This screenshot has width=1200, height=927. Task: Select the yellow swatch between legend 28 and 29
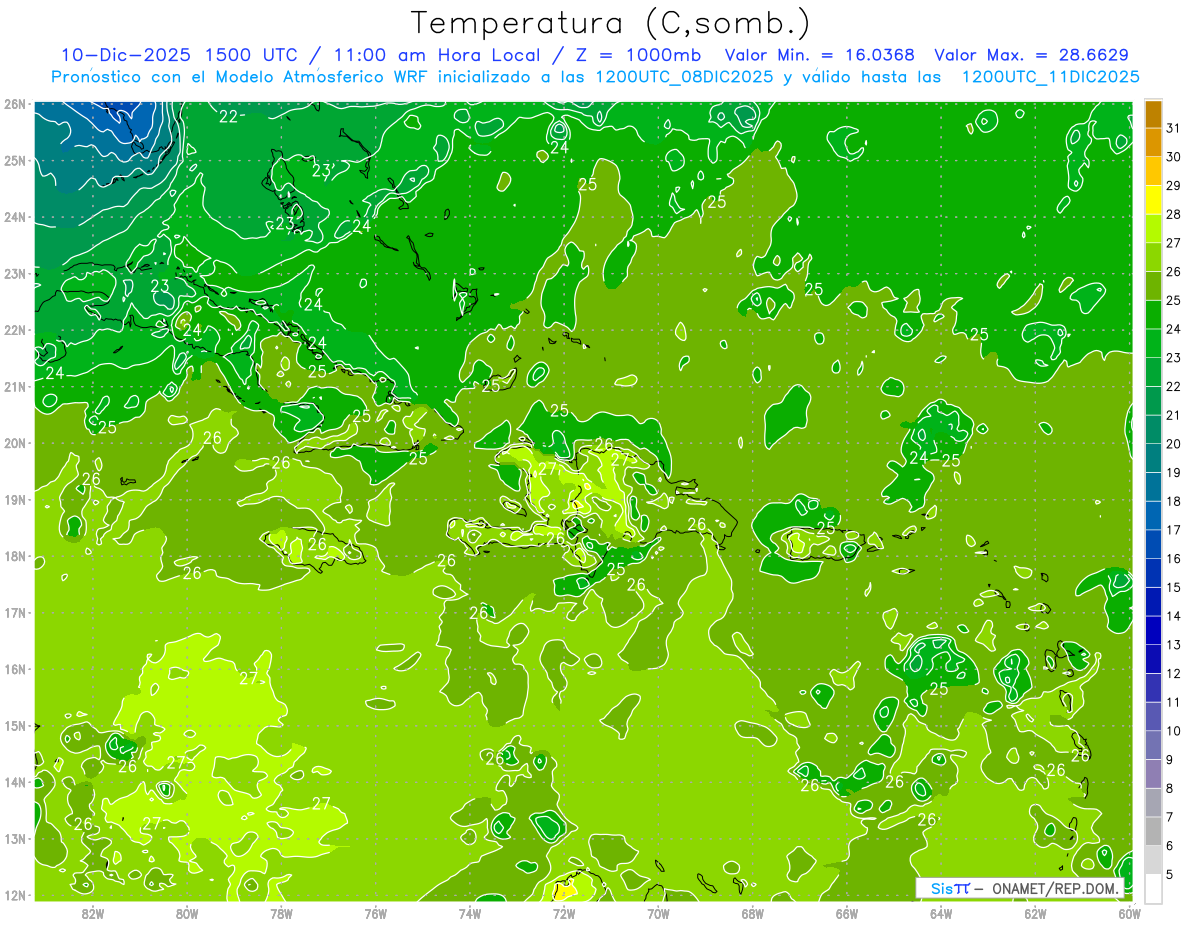[1153, 200]
